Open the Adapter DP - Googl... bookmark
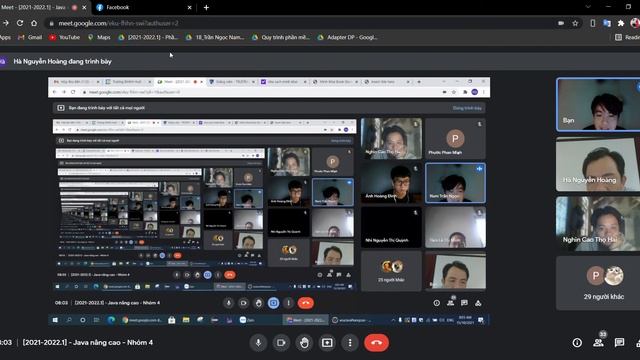 [x=348, y=37]
